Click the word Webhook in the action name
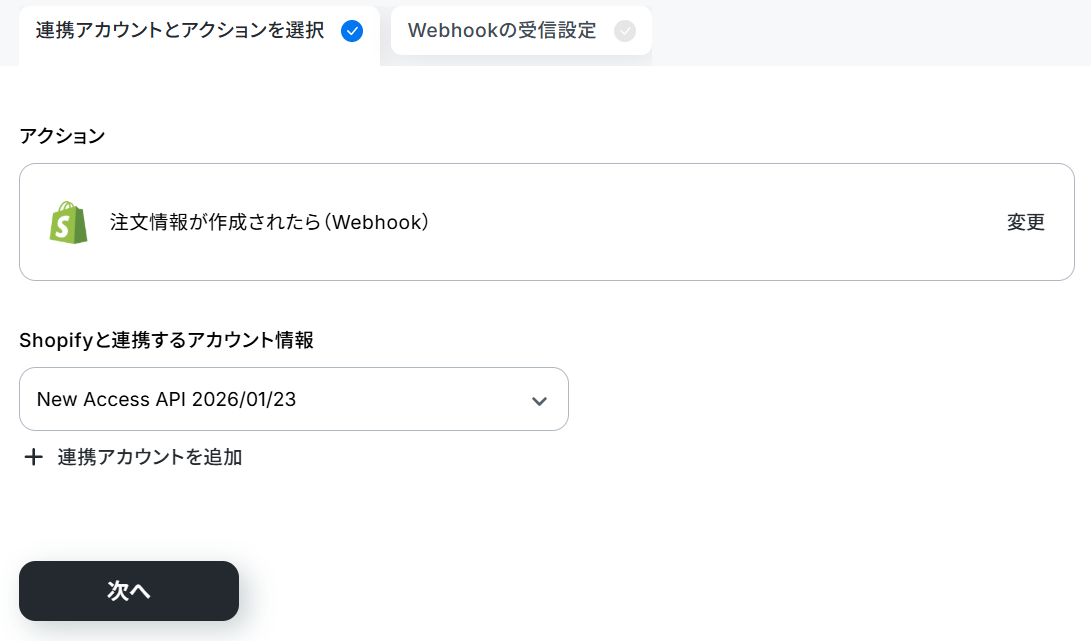 coord(378,222)
